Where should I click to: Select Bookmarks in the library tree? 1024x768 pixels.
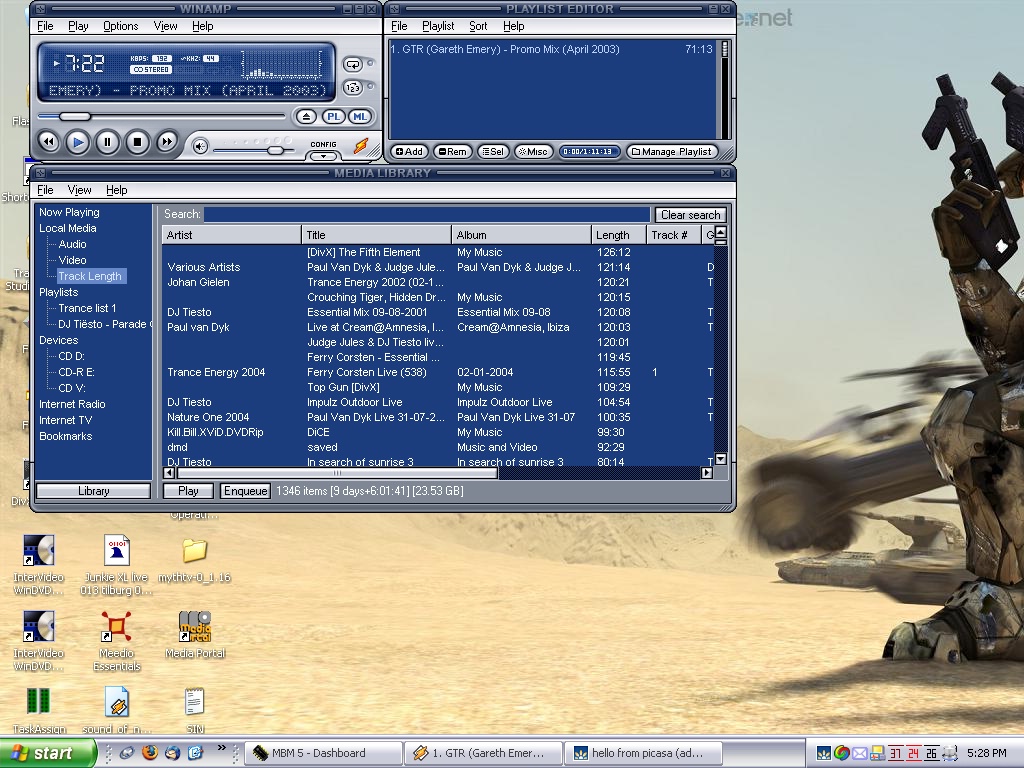(x=65, y=436)
